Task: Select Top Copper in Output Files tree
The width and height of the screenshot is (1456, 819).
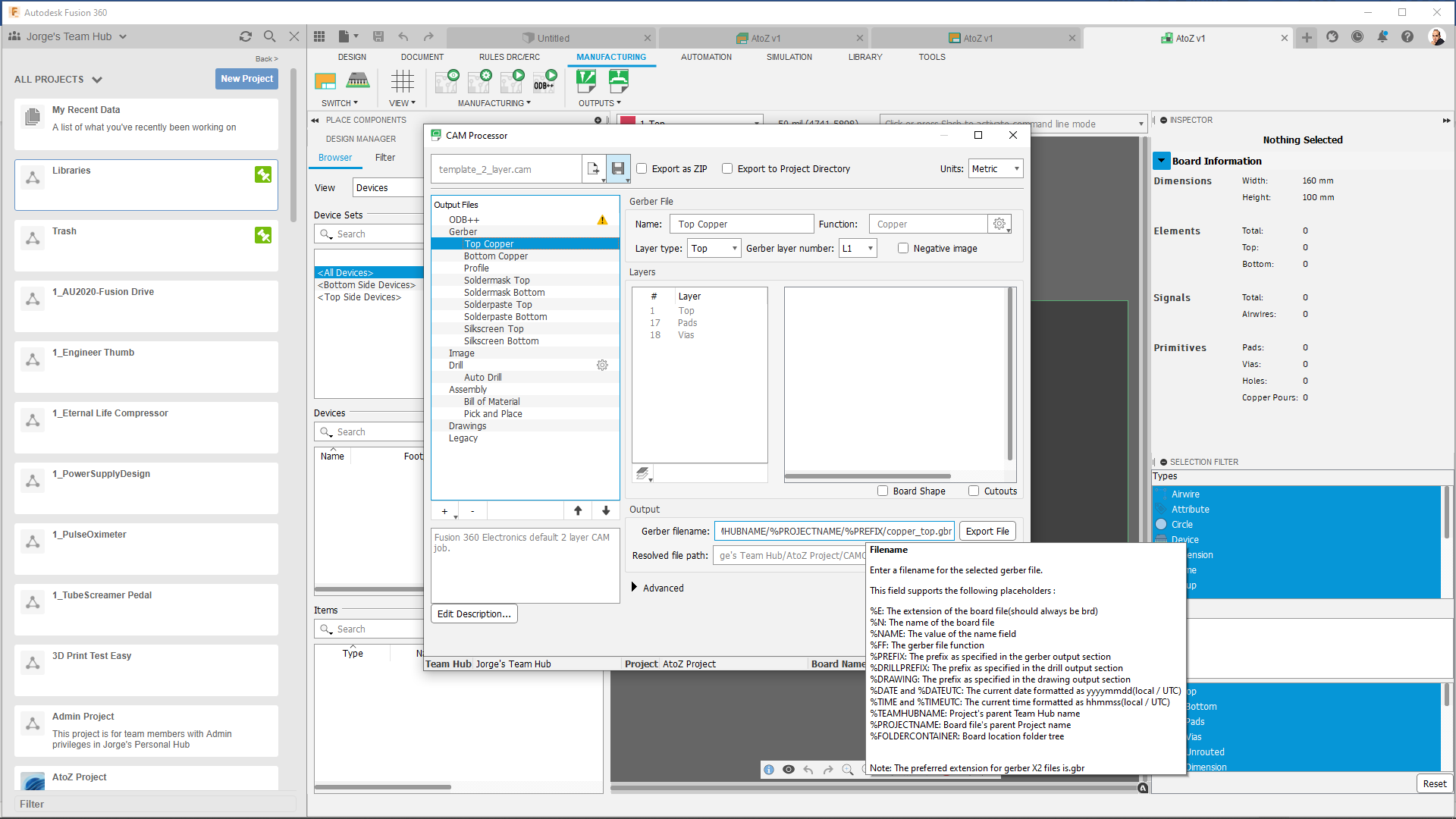Action: point(488,243)
